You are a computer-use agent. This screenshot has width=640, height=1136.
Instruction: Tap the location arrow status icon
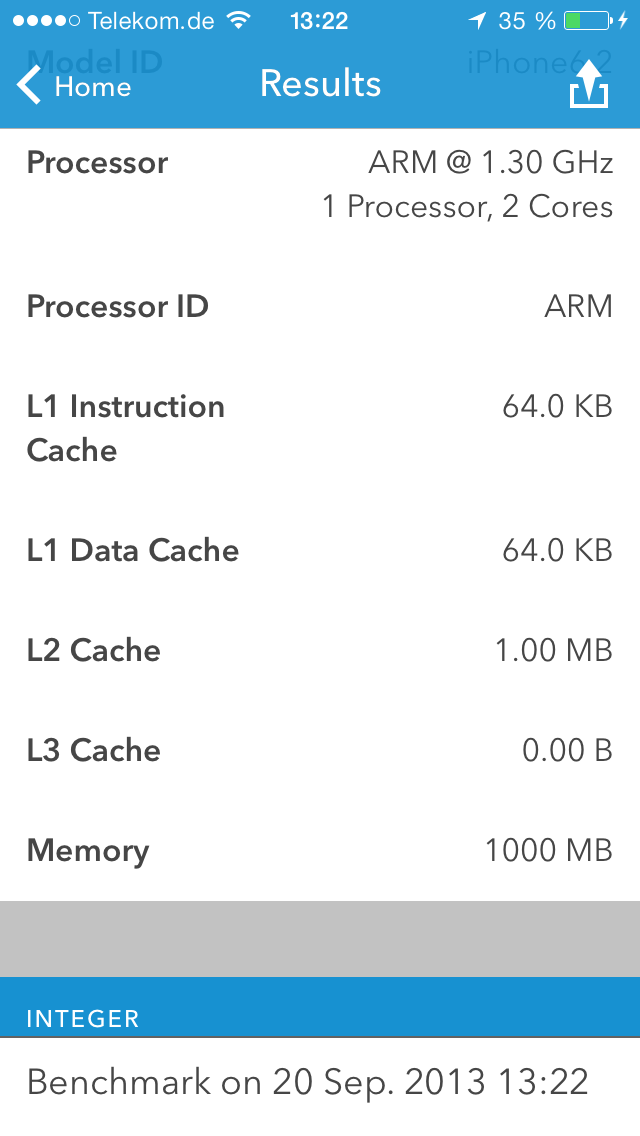476,20
